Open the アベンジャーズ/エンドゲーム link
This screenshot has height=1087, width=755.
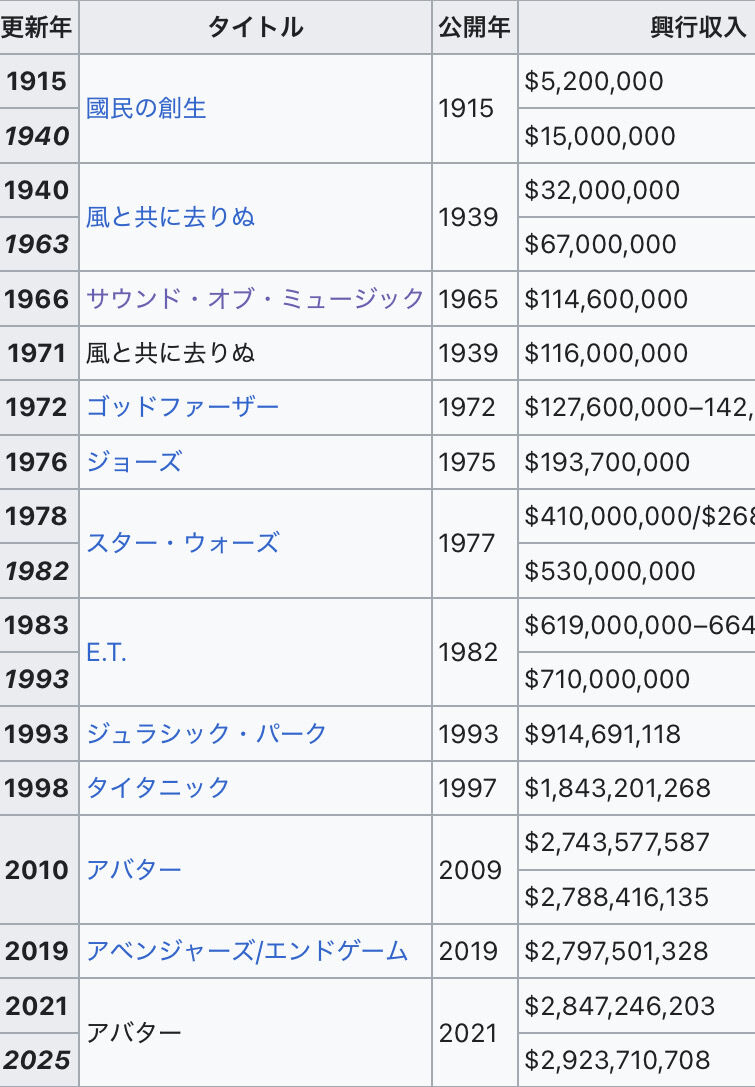coord(247,951)
